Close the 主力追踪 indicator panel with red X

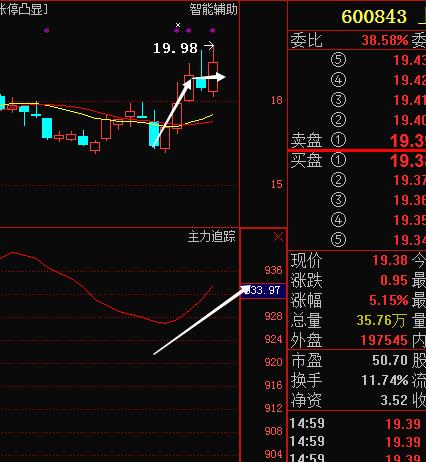278,237
